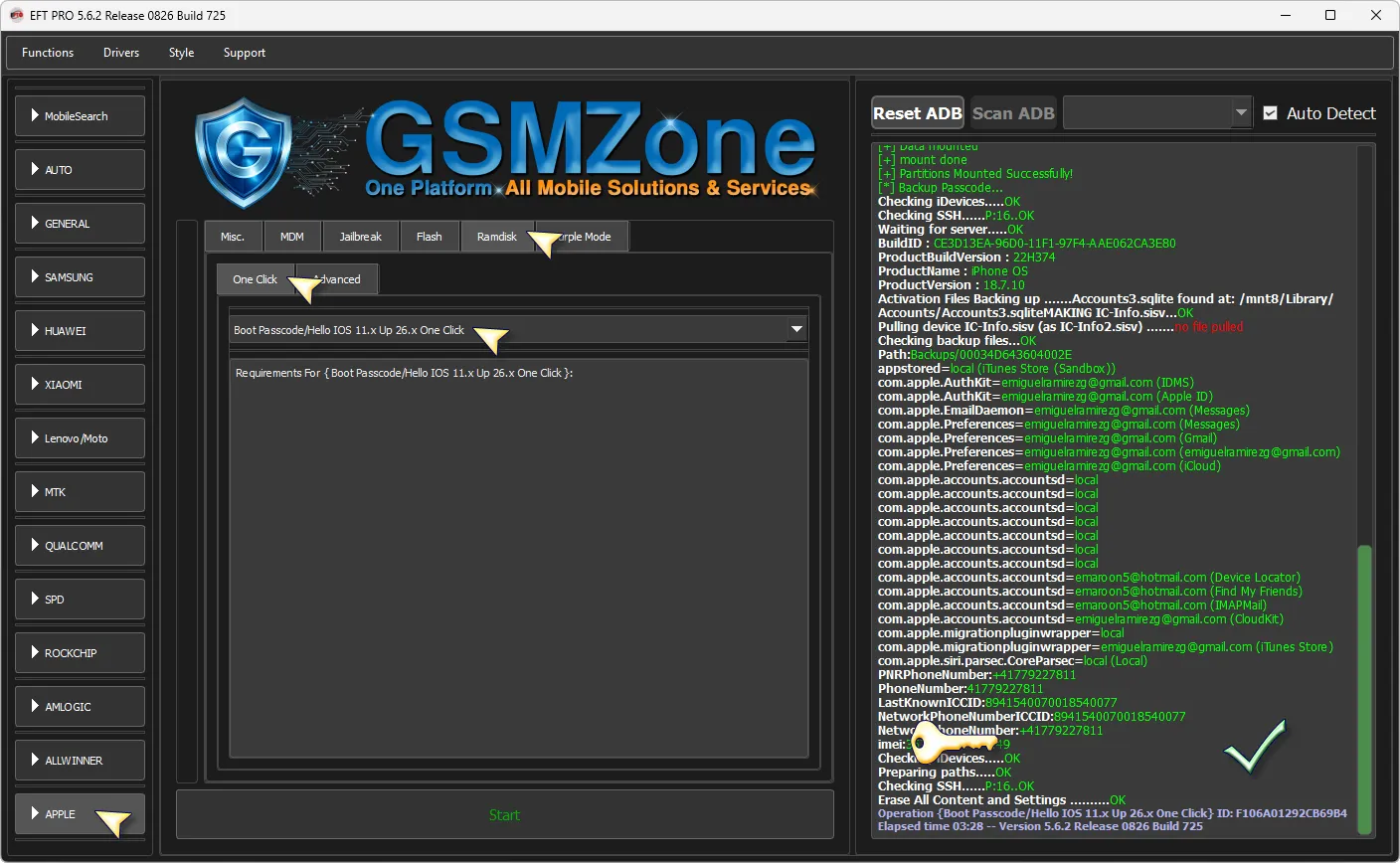Open the ROCKCHIP sidebar section

(80, 653)
